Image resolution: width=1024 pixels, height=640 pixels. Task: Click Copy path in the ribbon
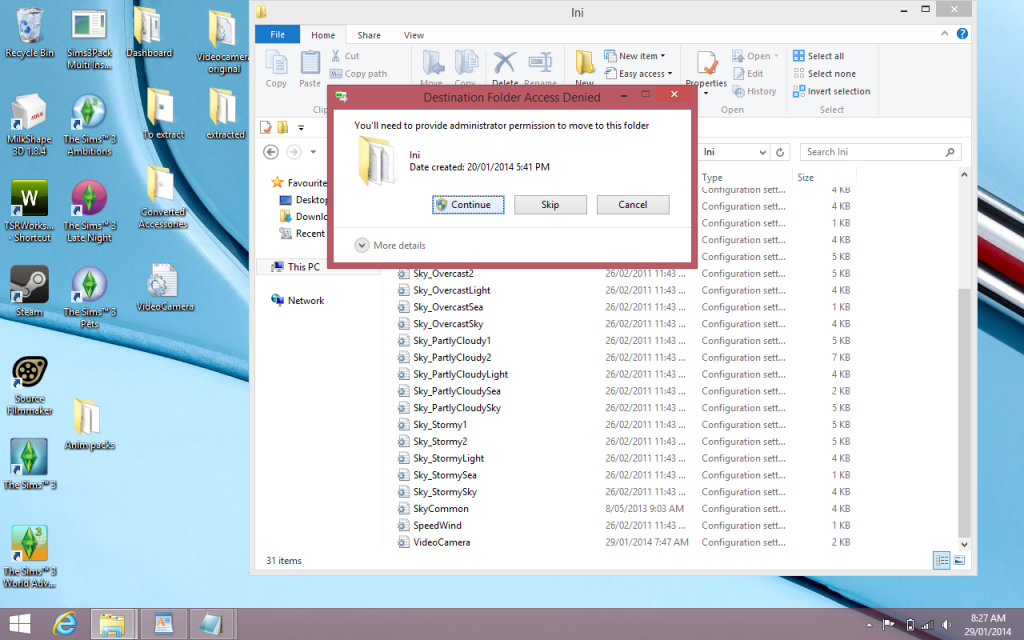point(359,74)
